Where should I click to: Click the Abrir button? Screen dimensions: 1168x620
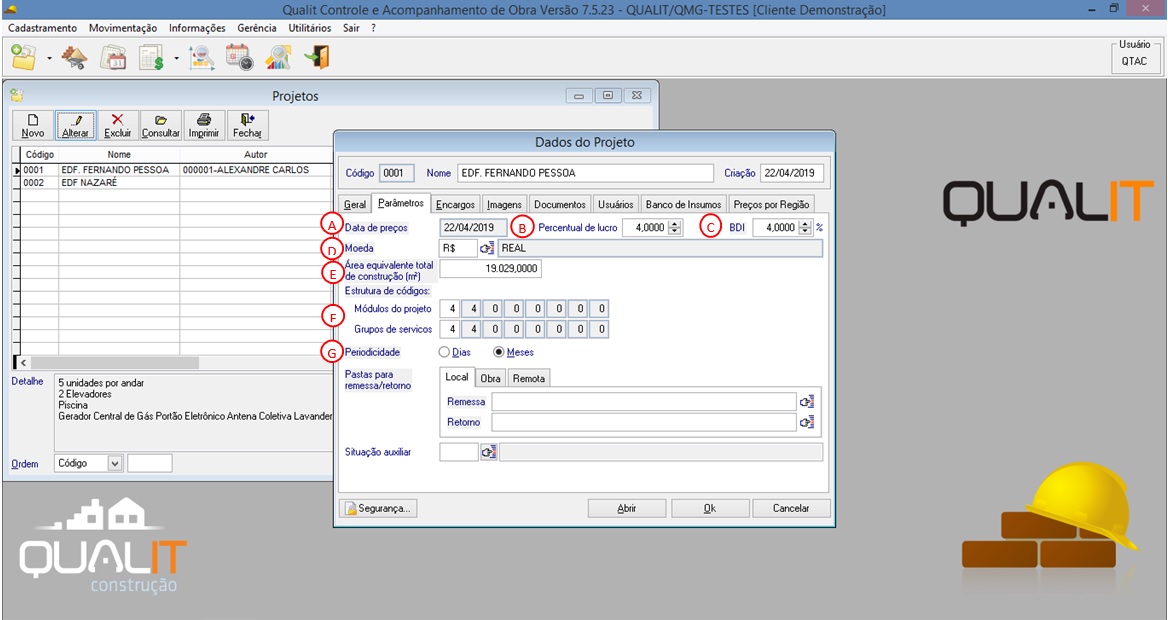pyautogui.click(x=626, y=508)
